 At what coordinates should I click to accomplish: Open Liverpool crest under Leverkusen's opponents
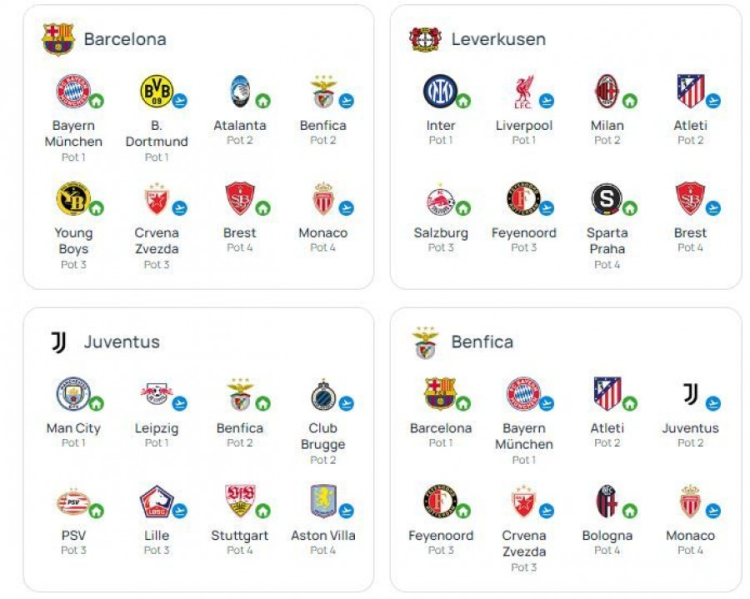(x=523, y=91)
